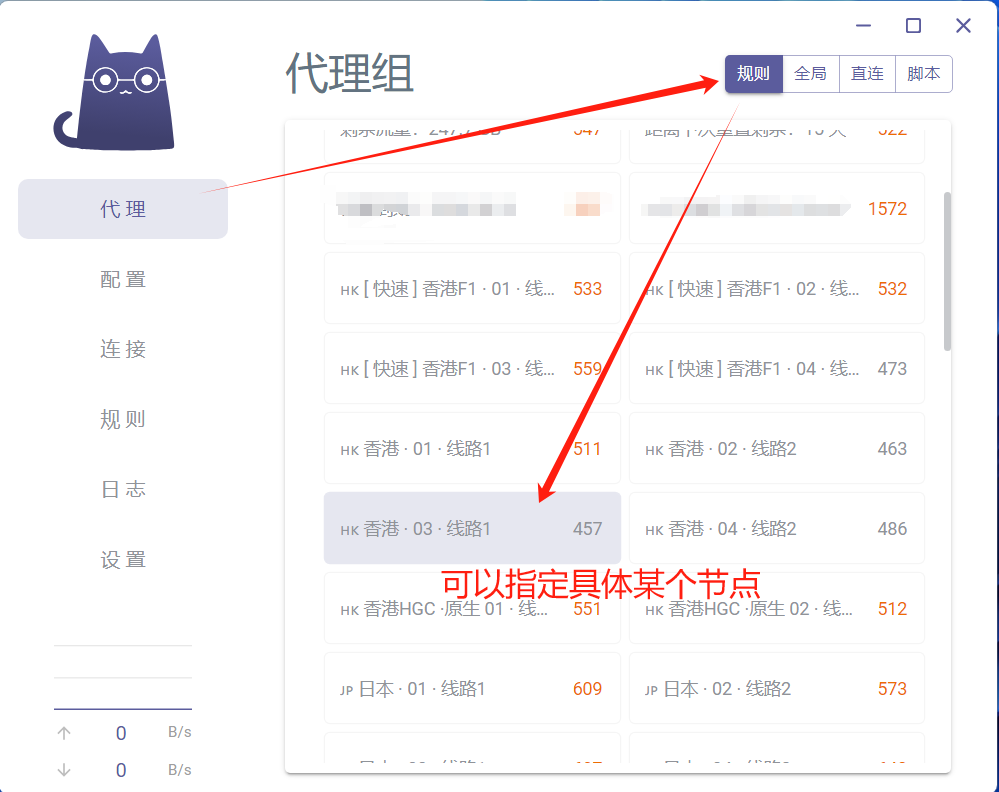The width and height of the screenshot is (999, 792).
Task: Click the Clash cat logo
Action: [x=115, y=92]
